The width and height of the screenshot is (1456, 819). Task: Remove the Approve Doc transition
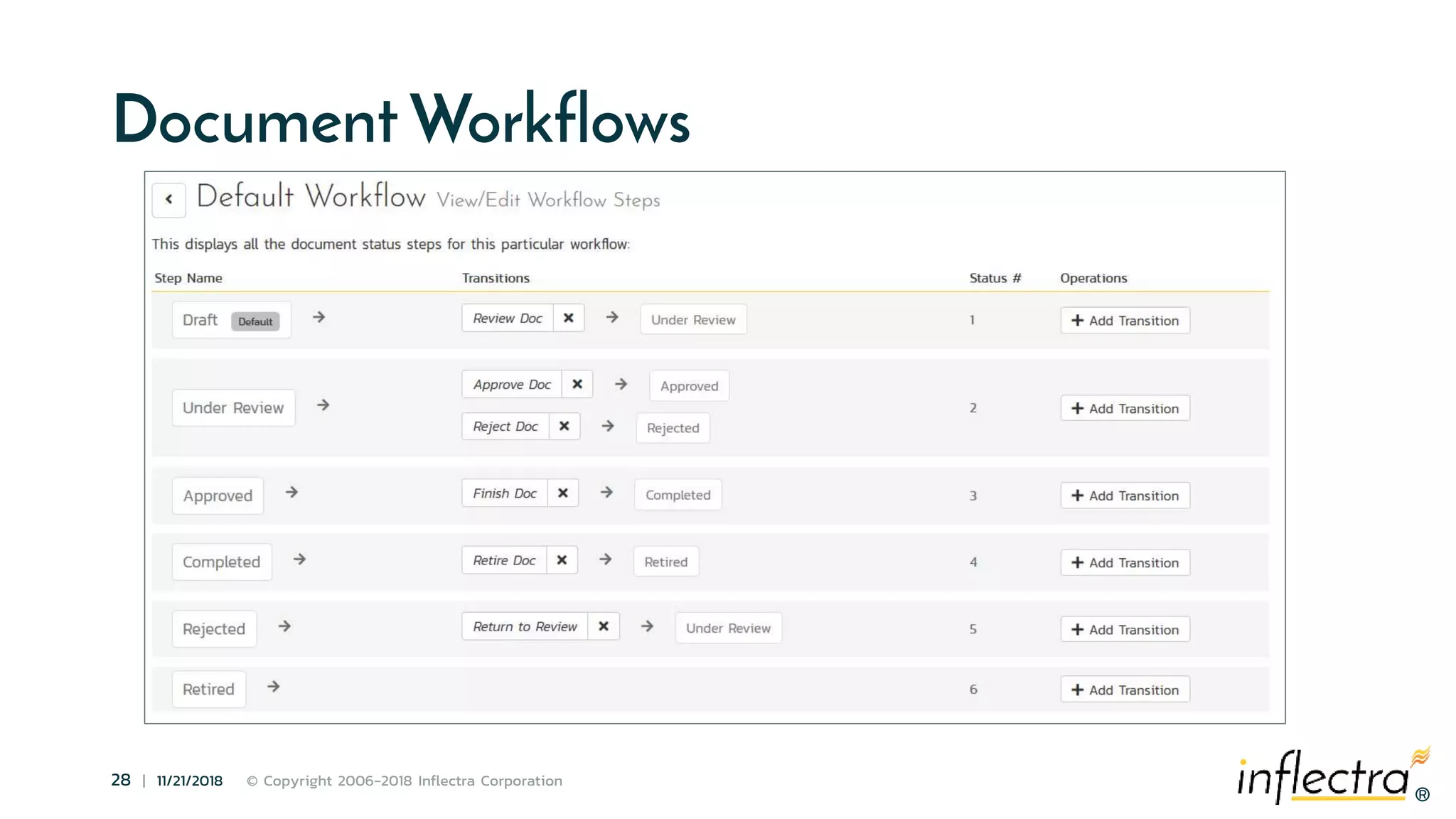tap(577, 384)
